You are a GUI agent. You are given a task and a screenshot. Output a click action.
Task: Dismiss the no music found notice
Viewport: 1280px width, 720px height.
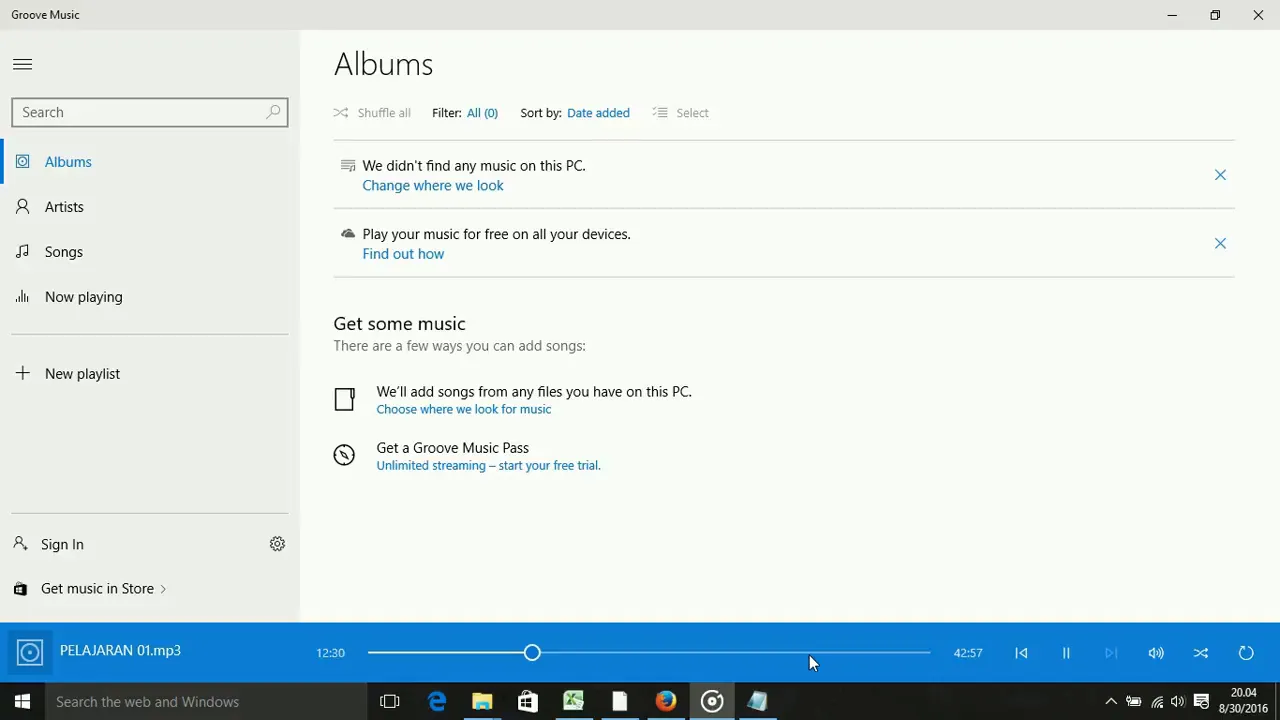pyautogui.click(x=1220, y=175)
